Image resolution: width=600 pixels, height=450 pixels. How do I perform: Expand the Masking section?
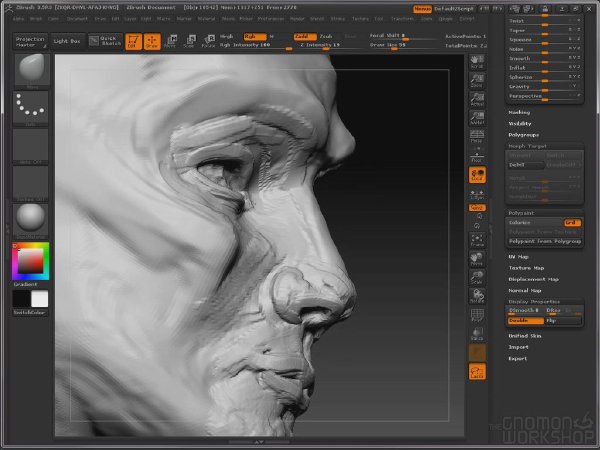[519, 112]
